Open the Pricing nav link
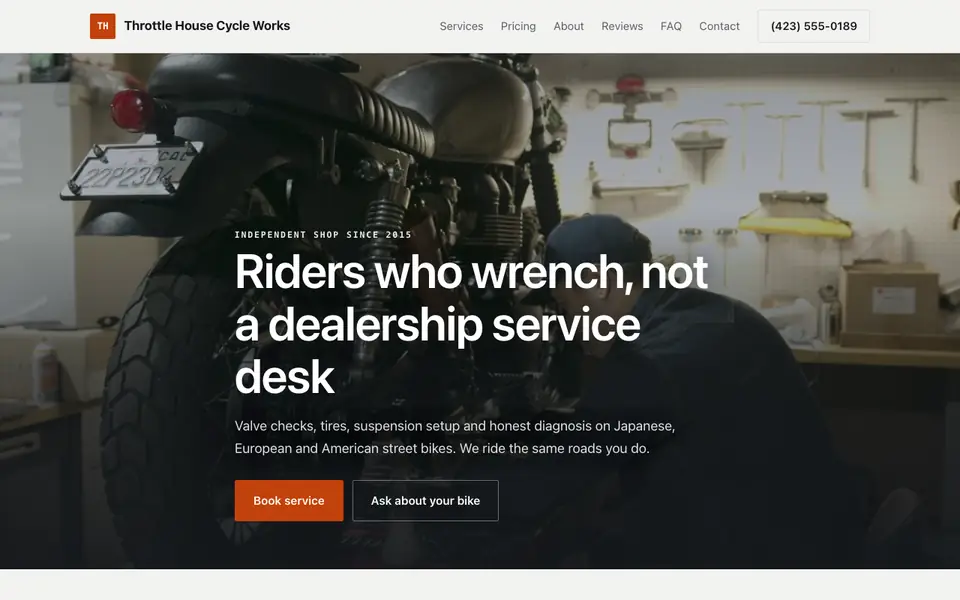960x600 pixels. coord(518,26)
